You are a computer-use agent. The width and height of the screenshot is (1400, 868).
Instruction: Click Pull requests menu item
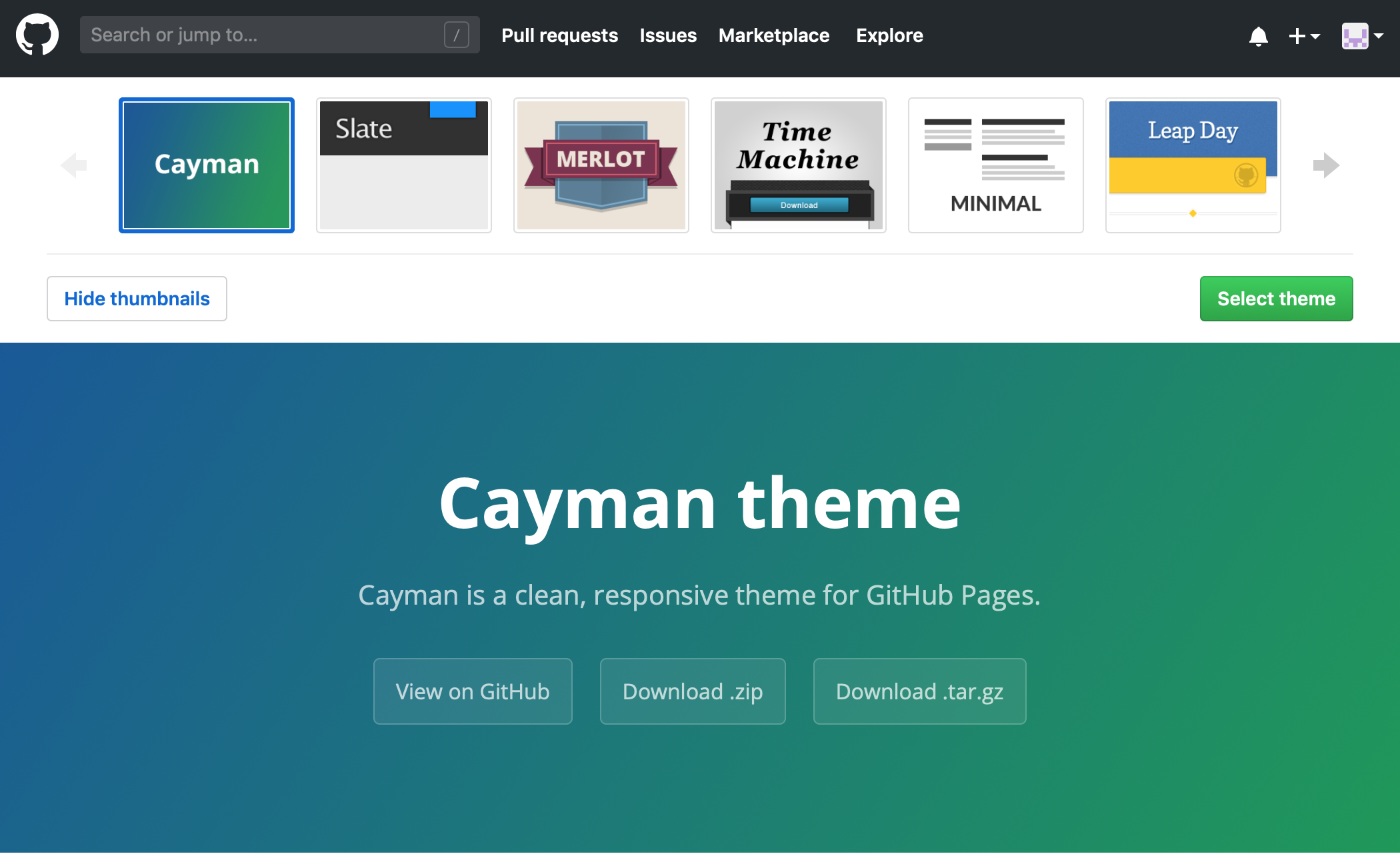(559, 36)
